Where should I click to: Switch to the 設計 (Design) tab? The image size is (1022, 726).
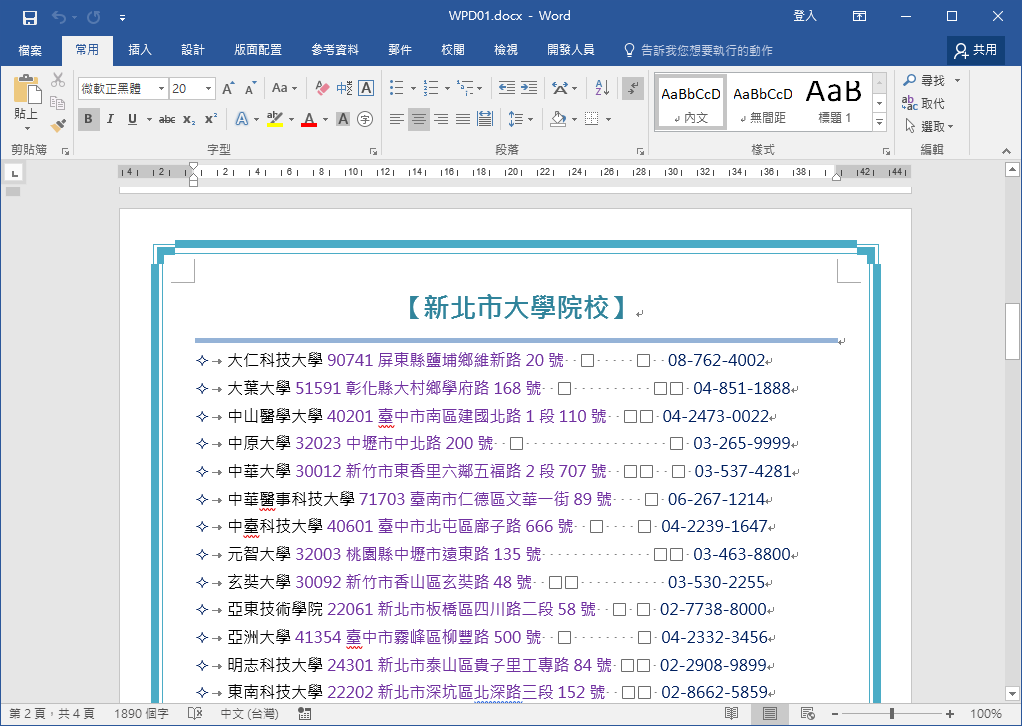[x=193, y=50]
